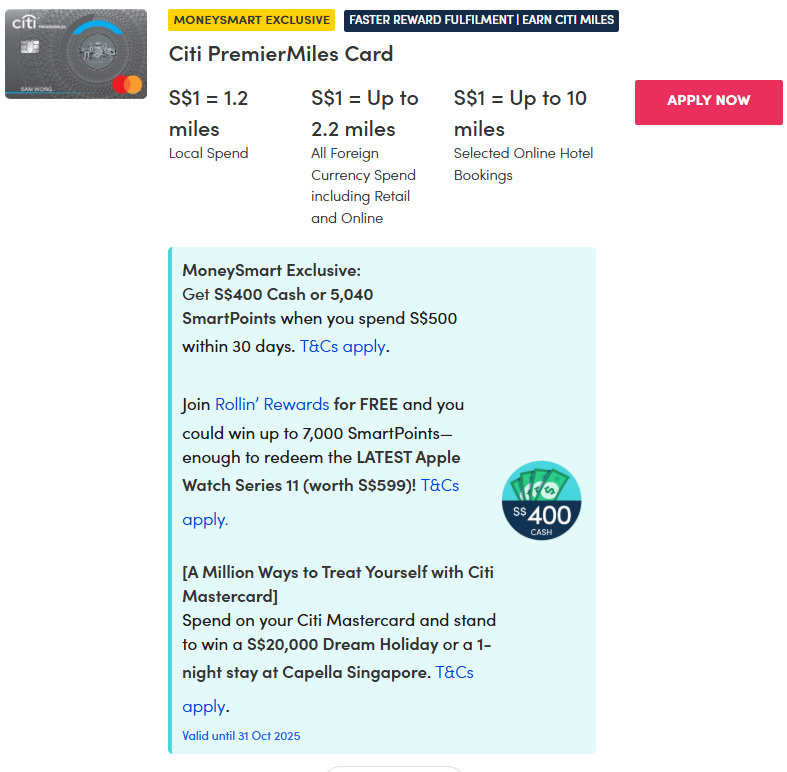Click the 'Valid until 31 Oct 2025' text
Viewport: 787px width, 772px height.
click(x=241, y=736)
